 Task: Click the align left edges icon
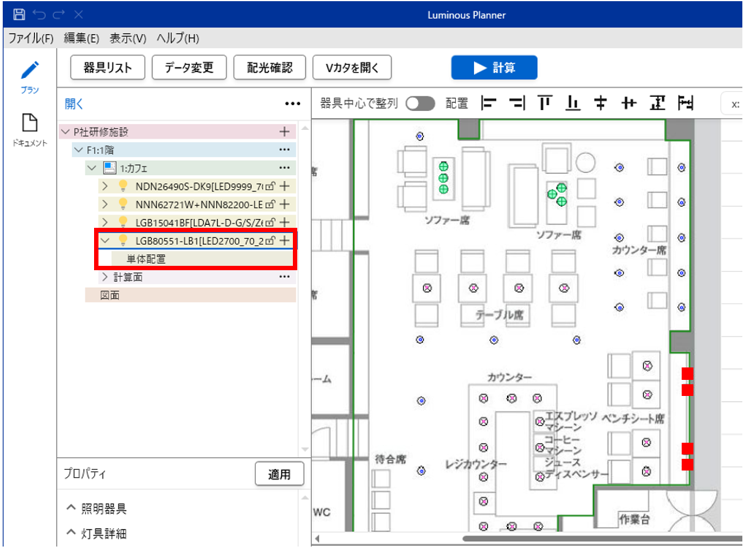489,103
